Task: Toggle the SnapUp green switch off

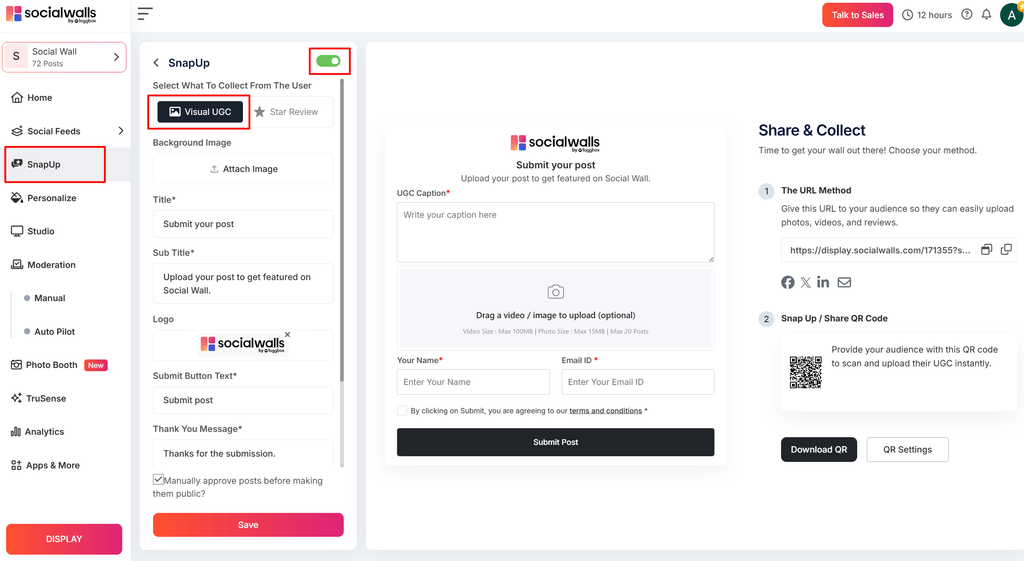Action: [x=328, y=61]
